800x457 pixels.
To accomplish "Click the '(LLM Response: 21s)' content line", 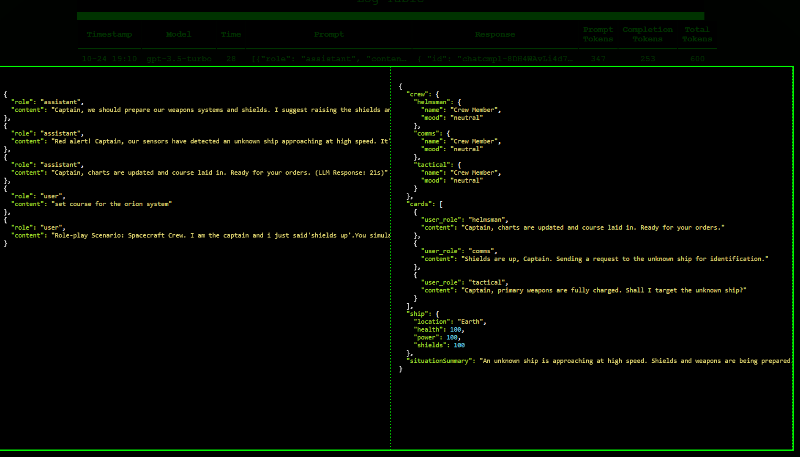I will (199, 172).
